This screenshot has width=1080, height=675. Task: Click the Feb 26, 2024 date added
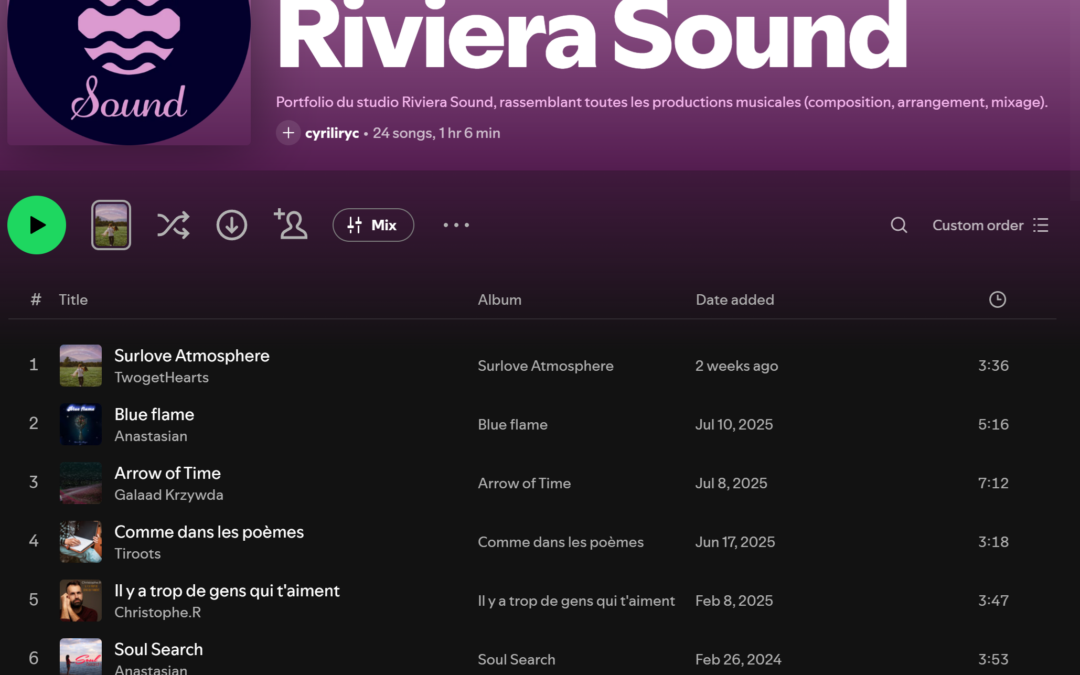(738, 659)
